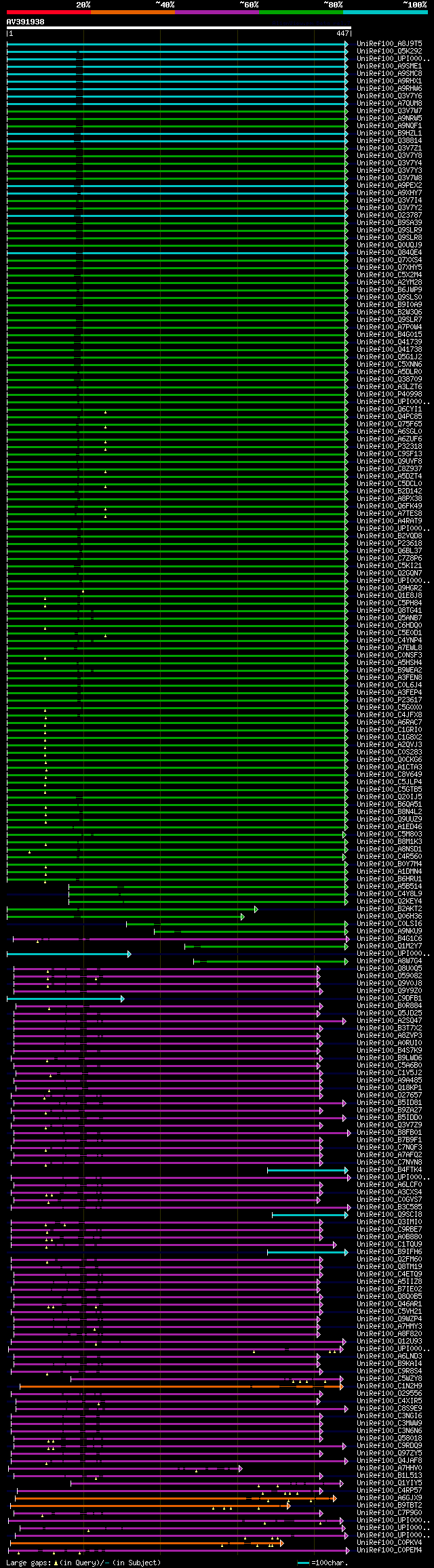This screenshot has width=434, height=1568.
Task: Select label UniRef100_B2AKT2
Action: point(389,908)
